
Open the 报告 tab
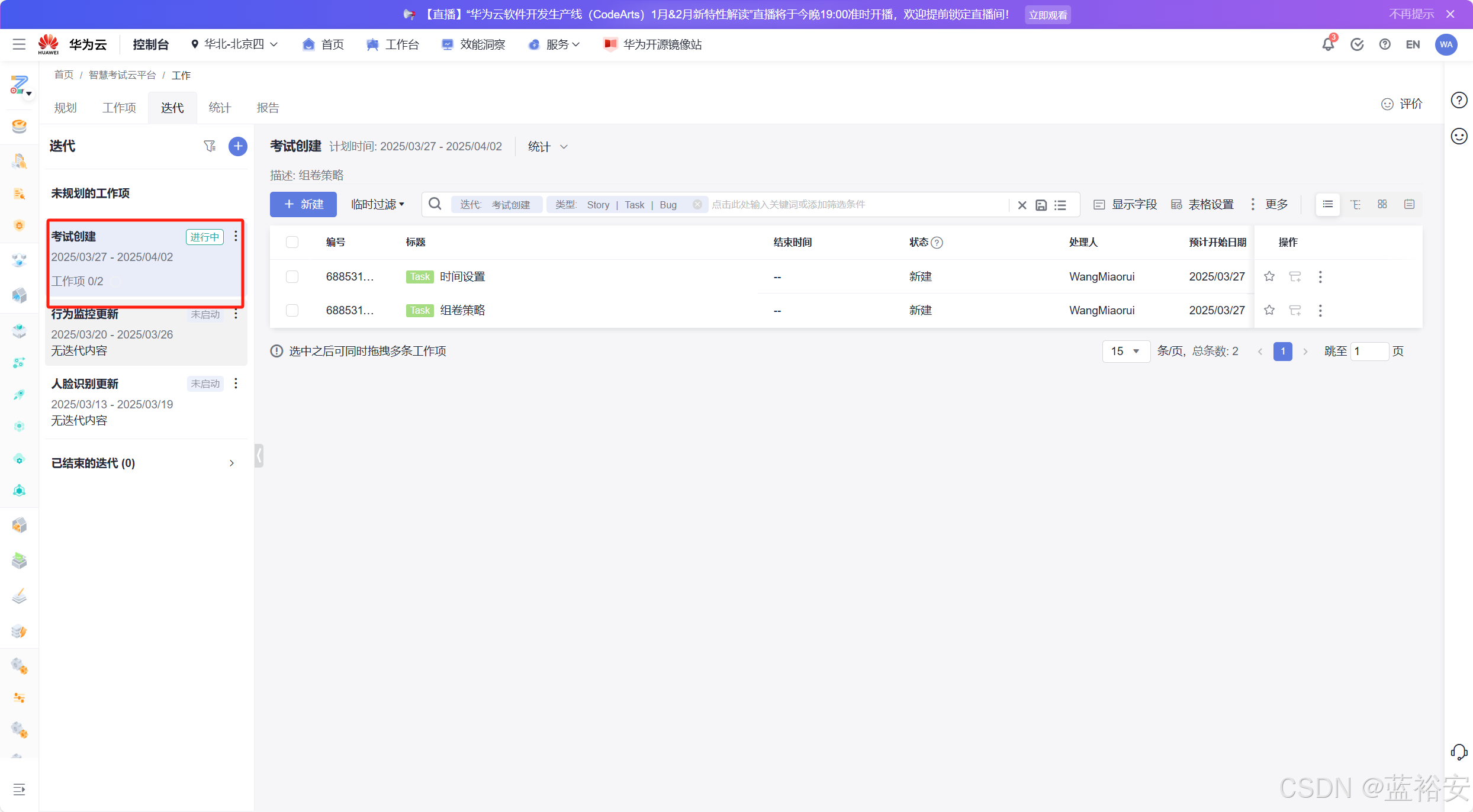268,108
